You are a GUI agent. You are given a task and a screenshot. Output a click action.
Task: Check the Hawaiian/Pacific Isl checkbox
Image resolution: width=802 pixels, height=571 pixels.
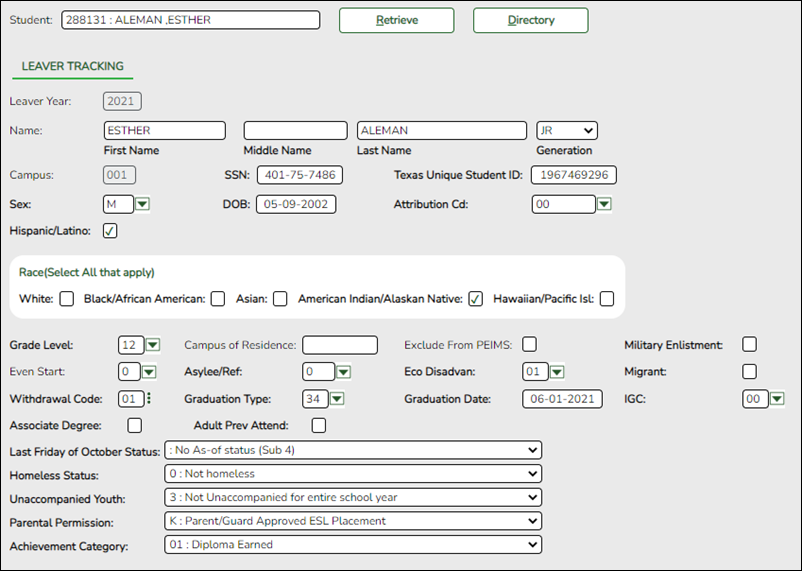[607, 299]
